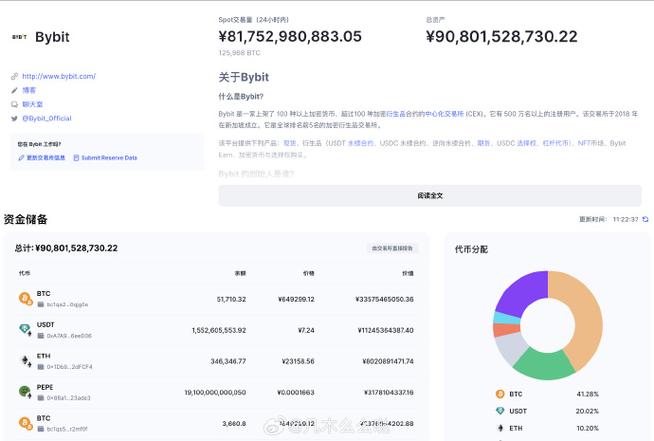Viewport: 654px width, 441px height.
Task: Click the BTC legend icon showing 41.28%
Action: coord(500,394)
